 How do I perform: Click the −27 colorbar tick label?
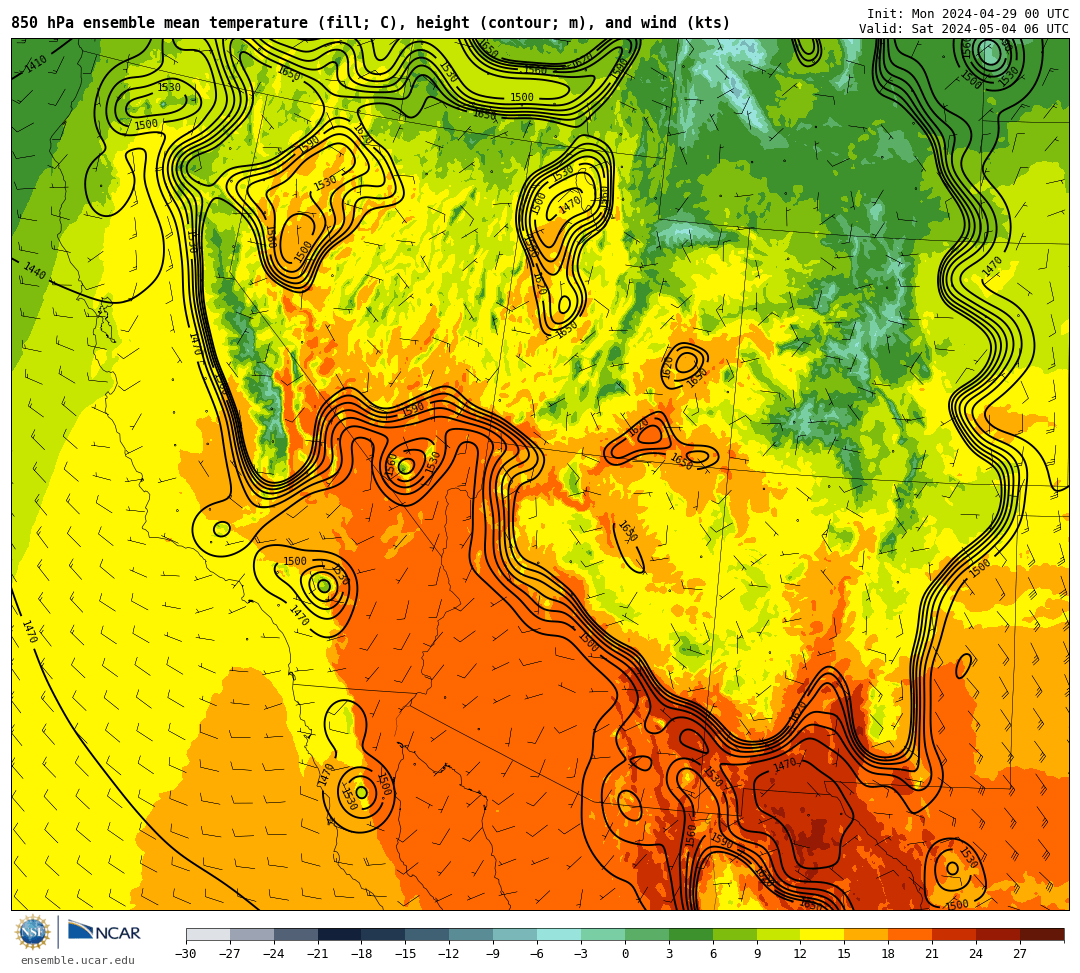(230, 954)
